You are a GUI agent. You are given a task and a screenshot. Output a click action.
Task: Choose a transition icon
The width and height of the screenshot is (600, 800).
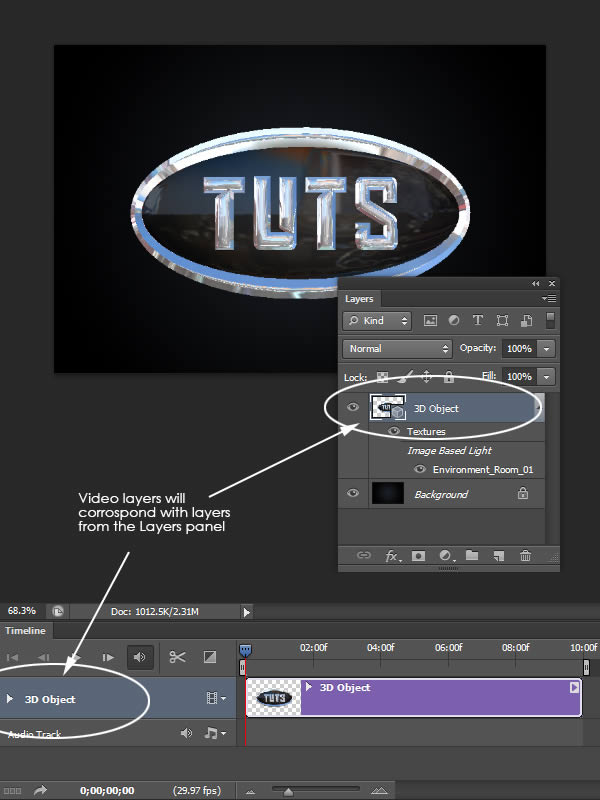[210, 657]
